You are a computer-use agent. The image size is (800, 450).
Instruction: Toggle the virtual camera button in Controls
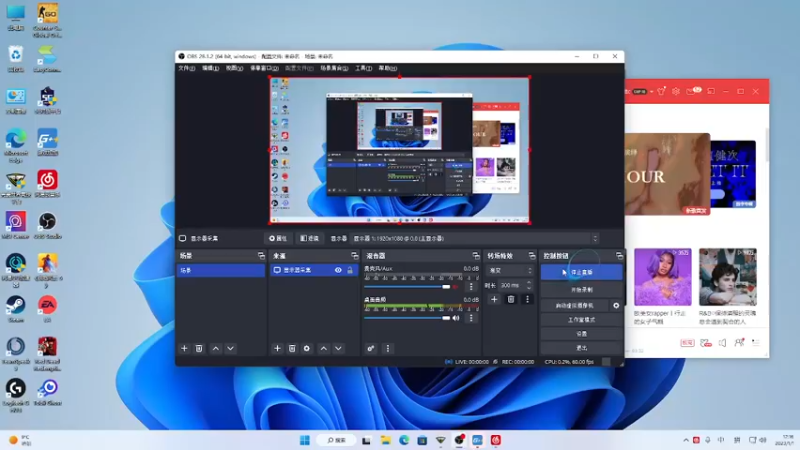[575, 306]
